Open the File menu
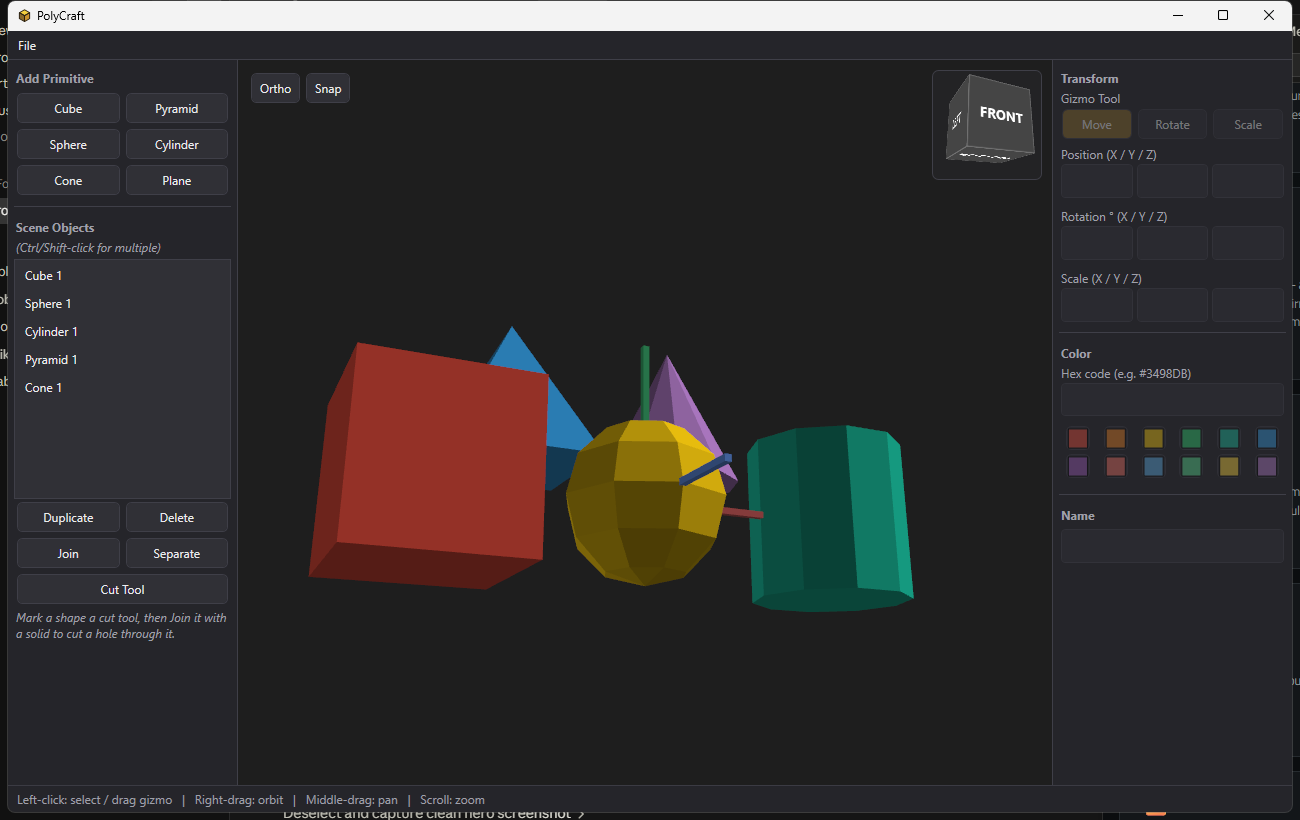The width and height of the screenshot is (1300, 820). 27,46
